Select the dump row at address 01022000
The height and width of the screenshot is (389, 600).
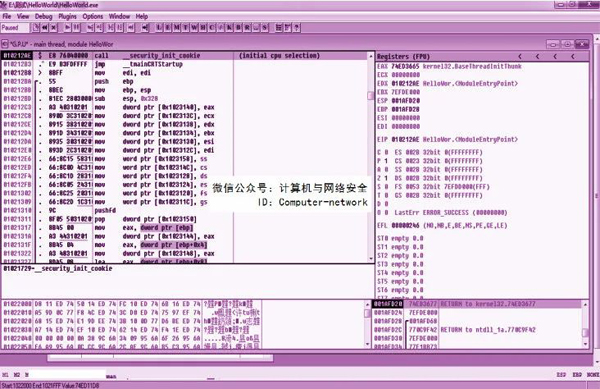point(132,304)
